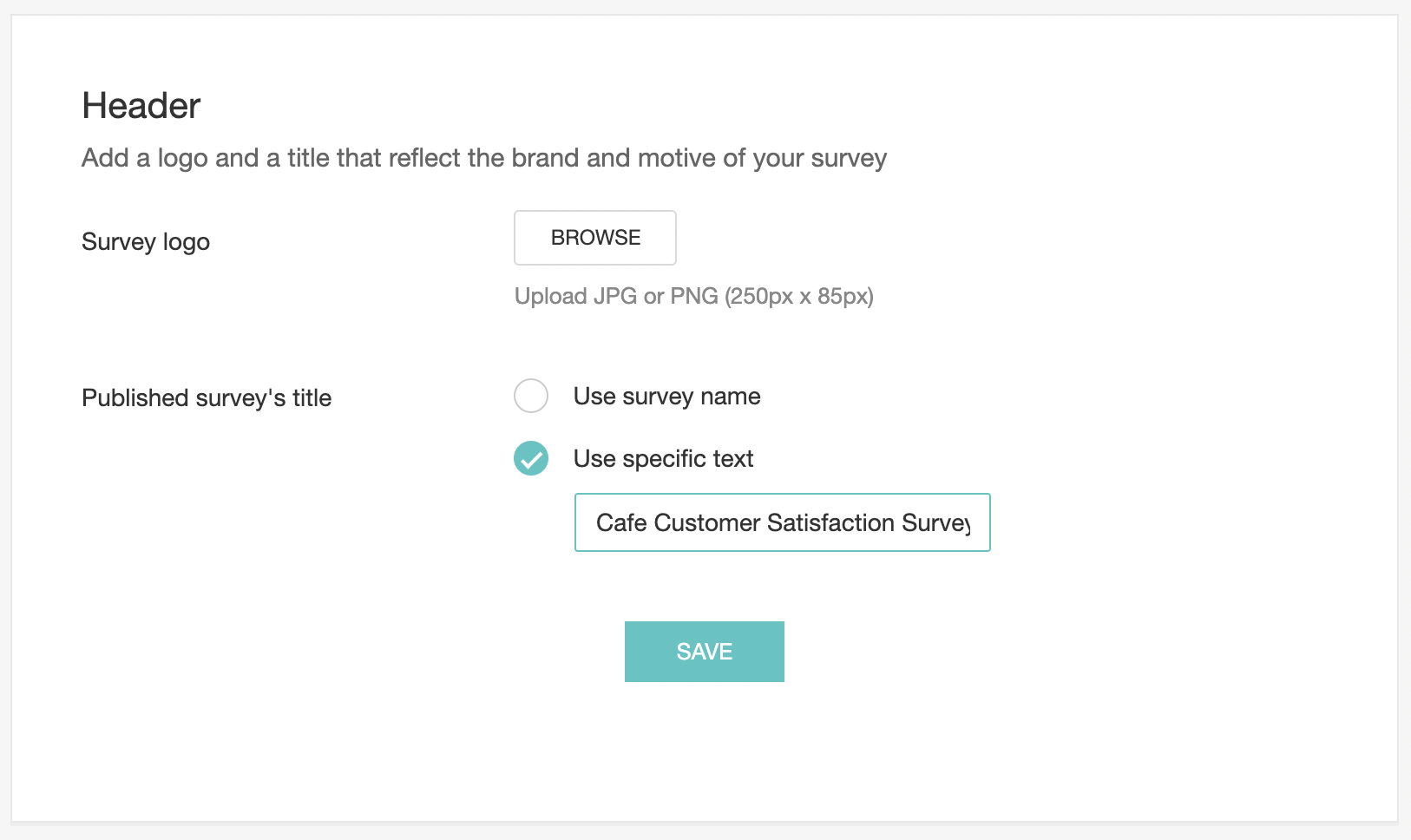Save the header settings
Image resolution: width=1411 pixels, height=840 pixels.
[x=704, y=652]
